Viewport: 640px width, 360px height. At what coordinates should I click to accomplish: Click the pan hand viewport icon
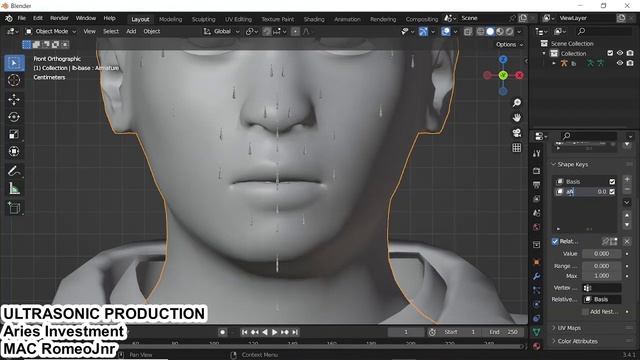pyautogui.click(x=517, y=118)
